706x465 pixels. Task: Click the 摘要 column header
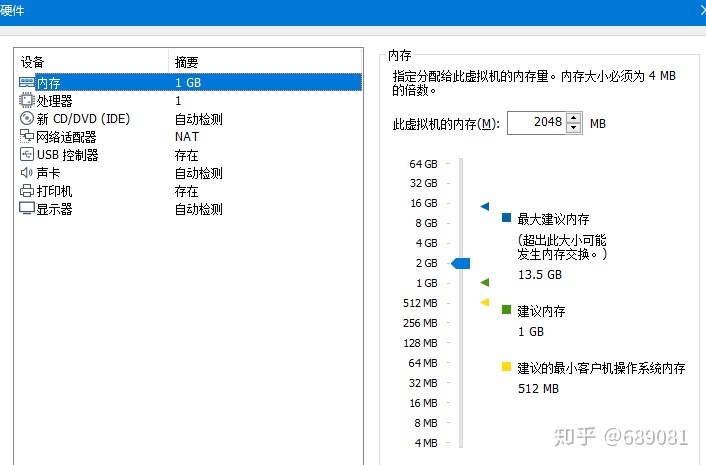[265, 62]
